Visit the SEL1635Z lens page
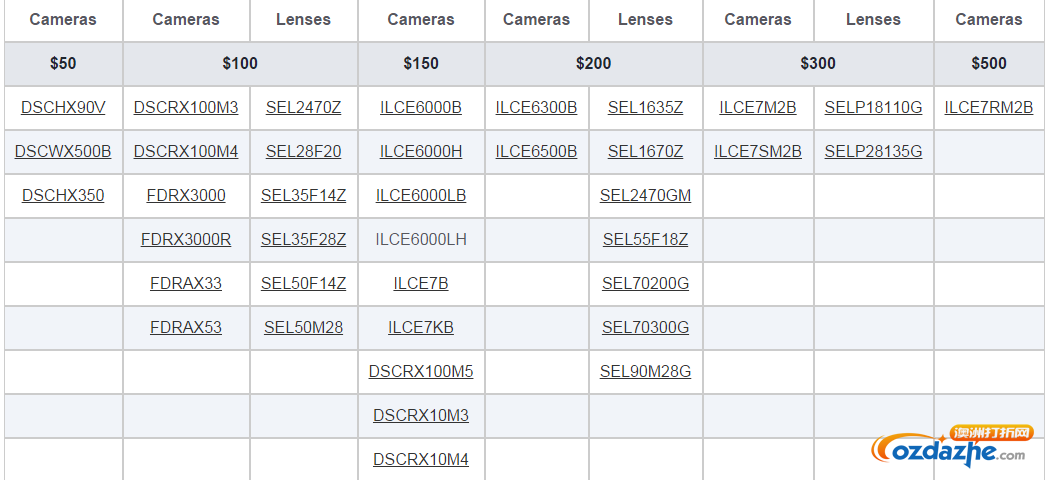The width and height of the screenshot is (1056, 480). click(x=645, y=108)
